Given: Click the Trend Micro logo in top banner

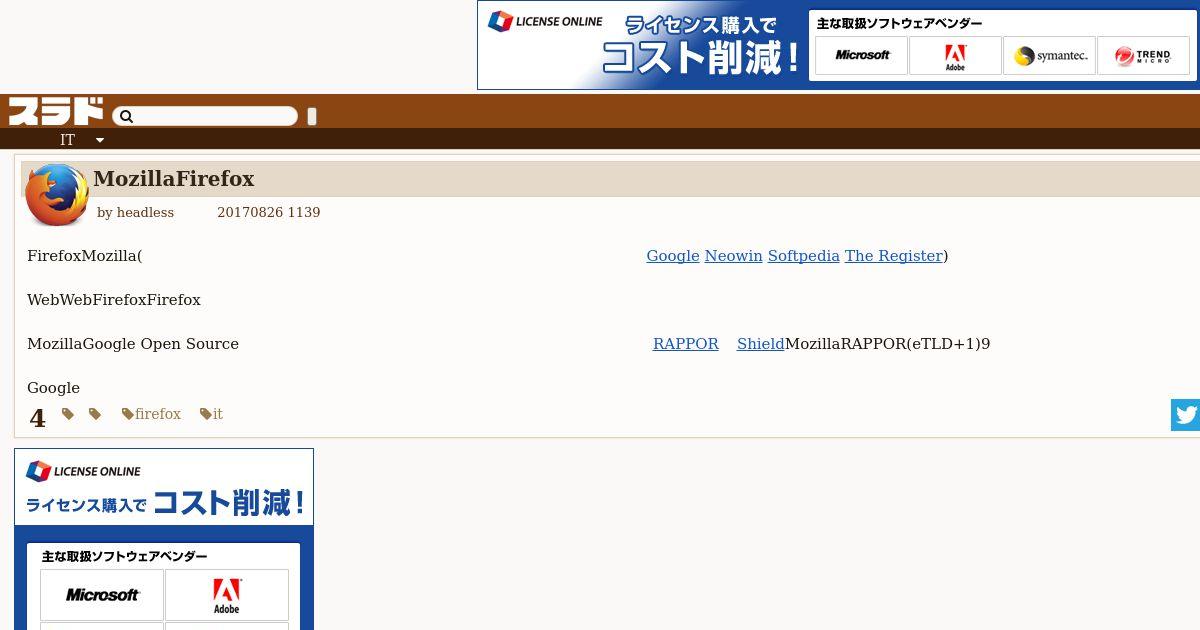Looking at the screenshot, I should coord(1143,56).
